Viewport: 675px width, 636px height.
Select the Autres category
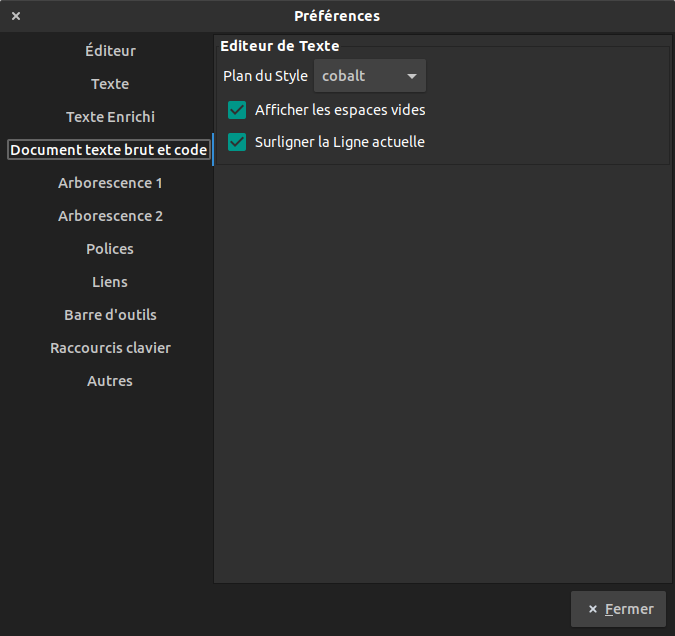pos(110,381)
